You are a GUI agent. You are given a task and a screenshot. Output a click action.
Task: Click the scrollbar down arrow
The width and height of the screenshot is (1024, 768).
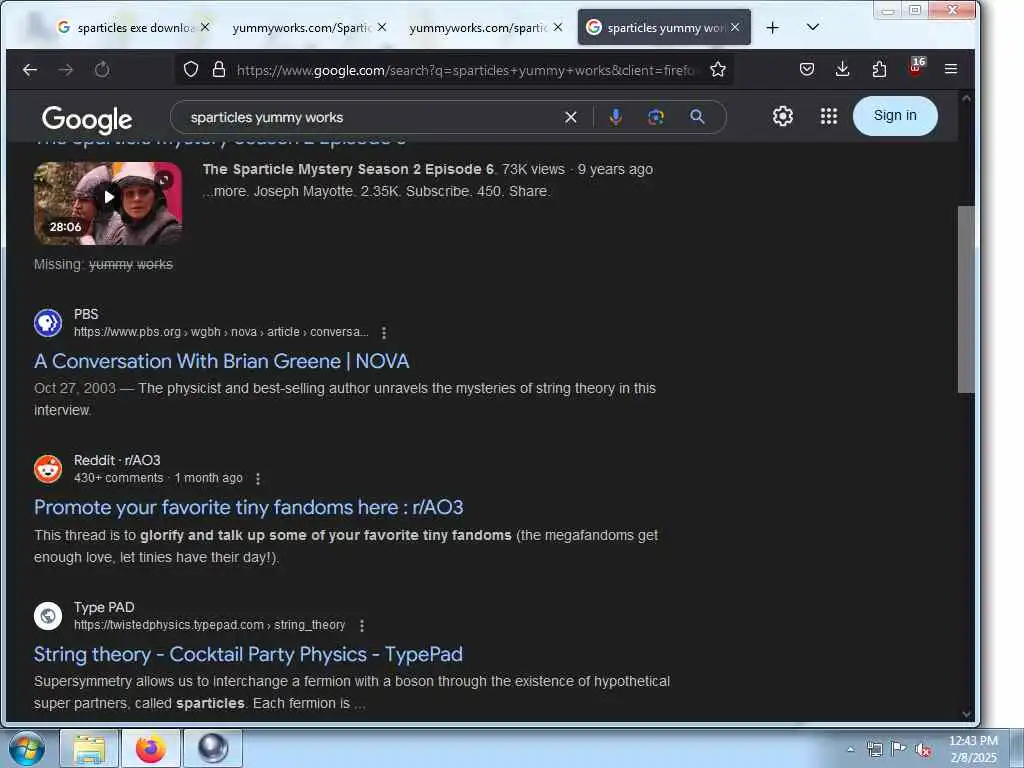click(x=967, y=714)
